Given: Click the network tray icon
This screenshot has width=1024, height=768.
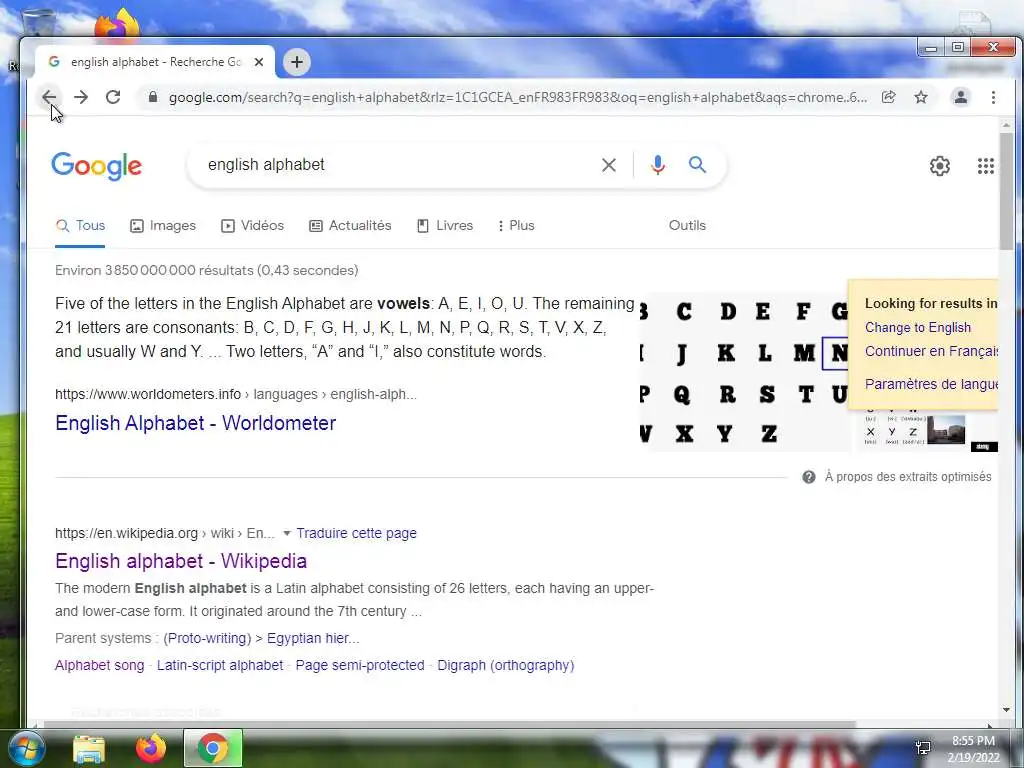Looking at the screenshot, I should point(923,748).
